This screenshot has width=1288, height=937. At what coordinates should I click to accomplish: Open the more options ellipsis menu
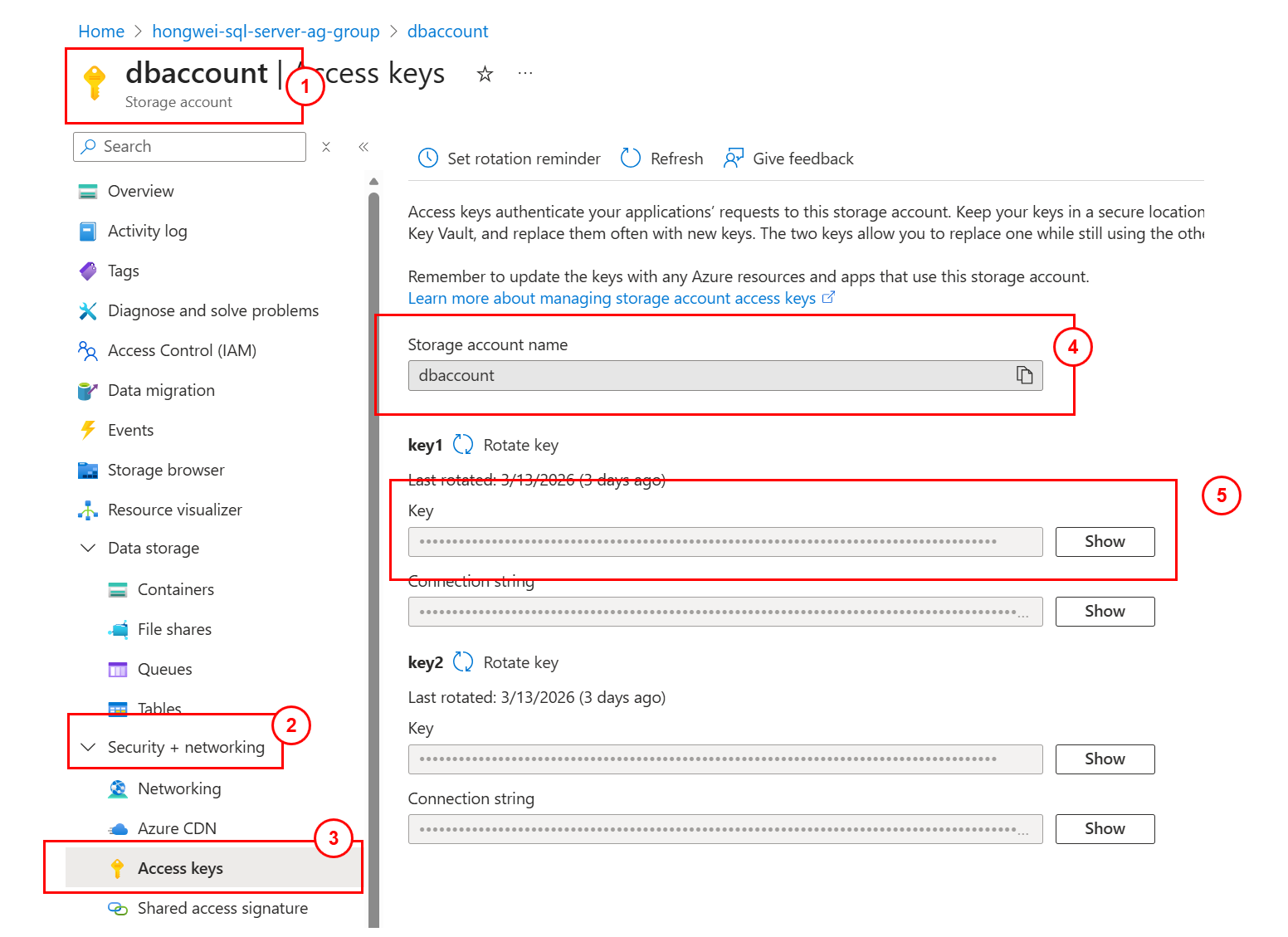pos(524,73)
